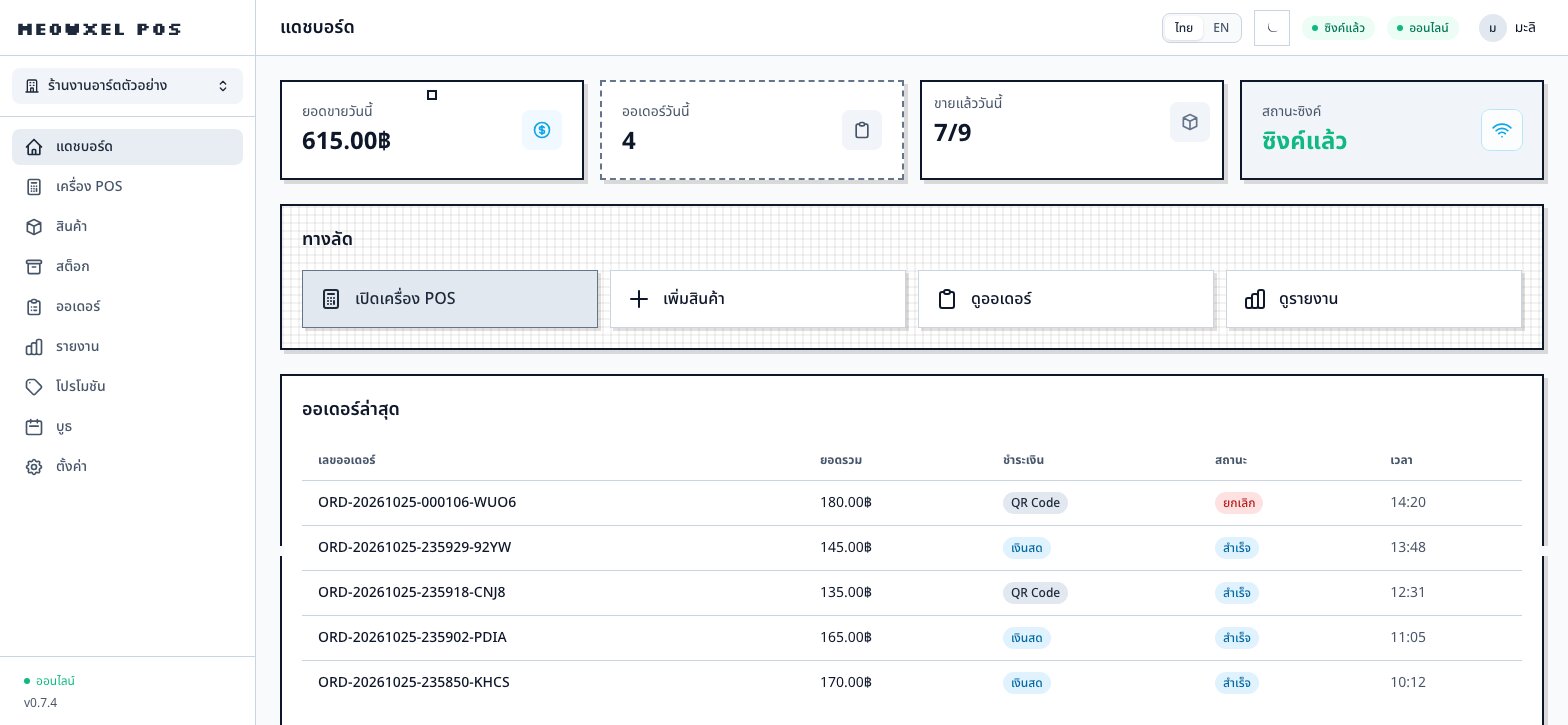Open the user avatar ม
The height and width of the screenshot is (725, 1568).
click(1493, 28)
